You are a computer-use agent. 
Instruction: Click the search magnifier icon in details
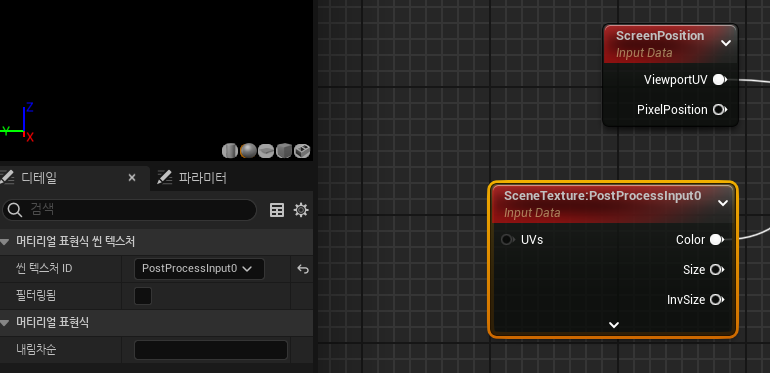15,210
